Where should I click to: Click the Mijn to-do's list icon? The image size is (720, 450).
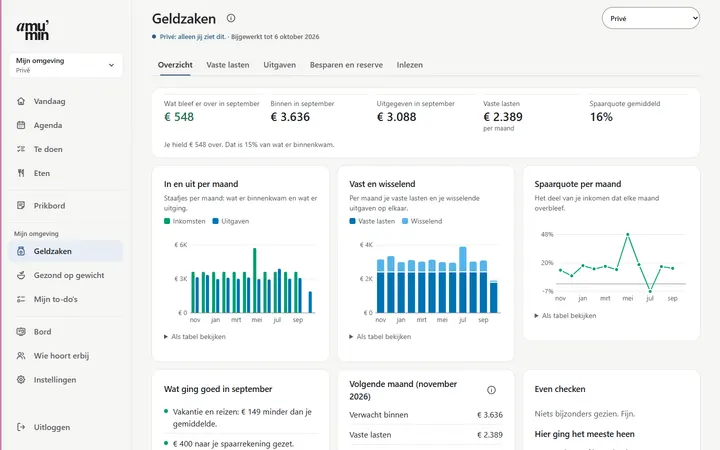click(21, 299)
